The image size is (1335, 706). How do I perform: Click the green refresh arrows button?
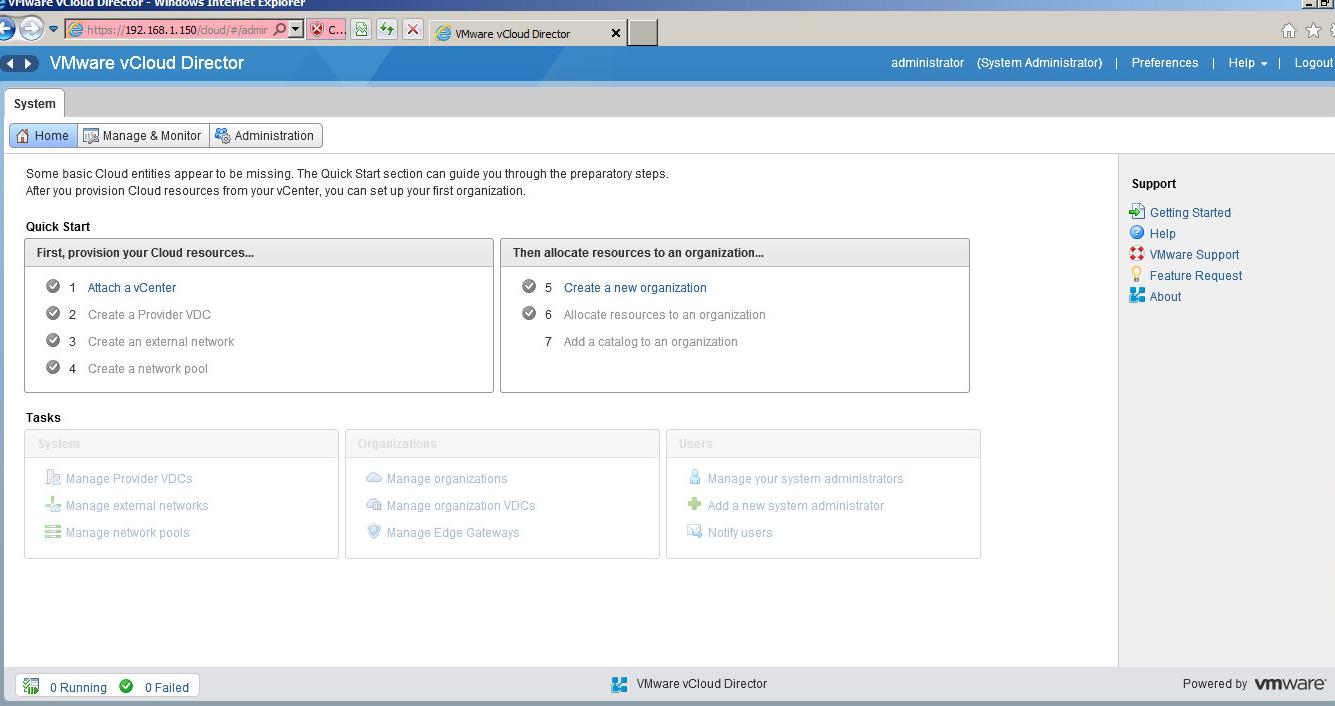tap(387, 29)
